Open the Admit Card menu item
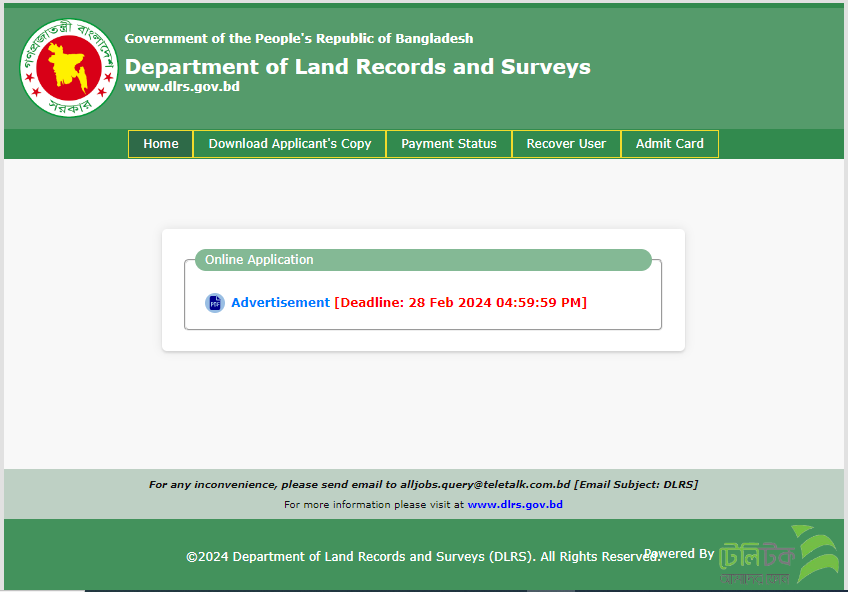 point(669,144)
